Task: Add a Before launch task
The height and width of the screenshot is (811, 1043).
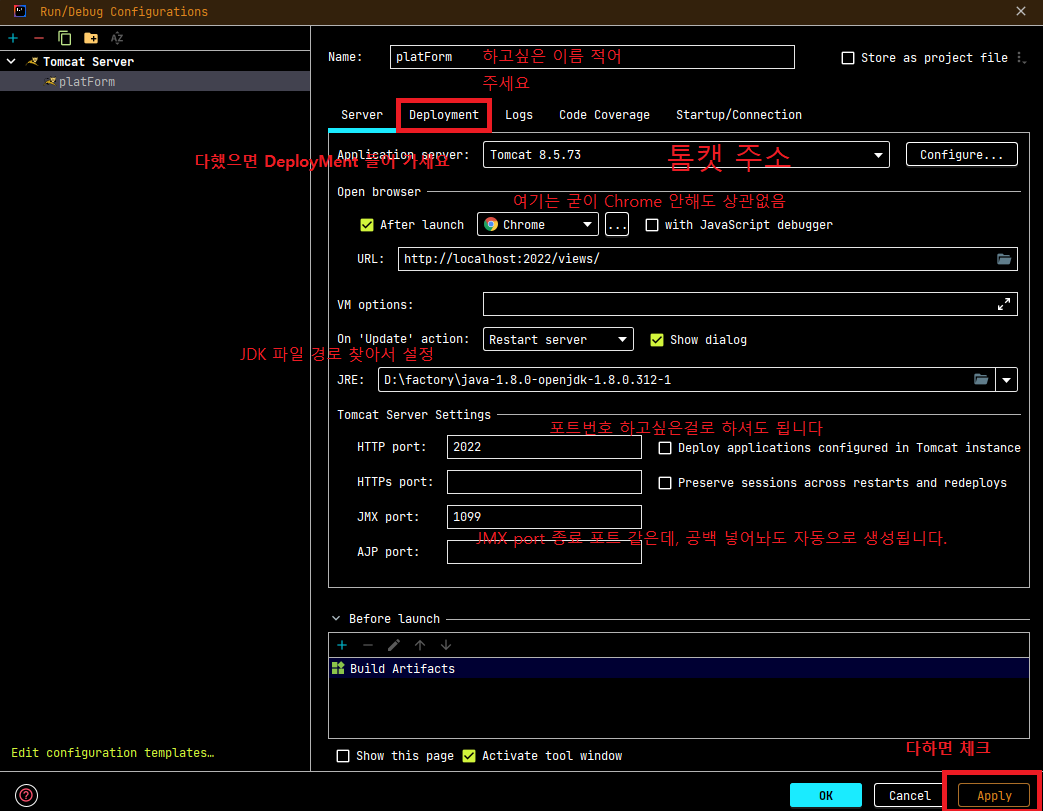Action: [x=342, y=645]
